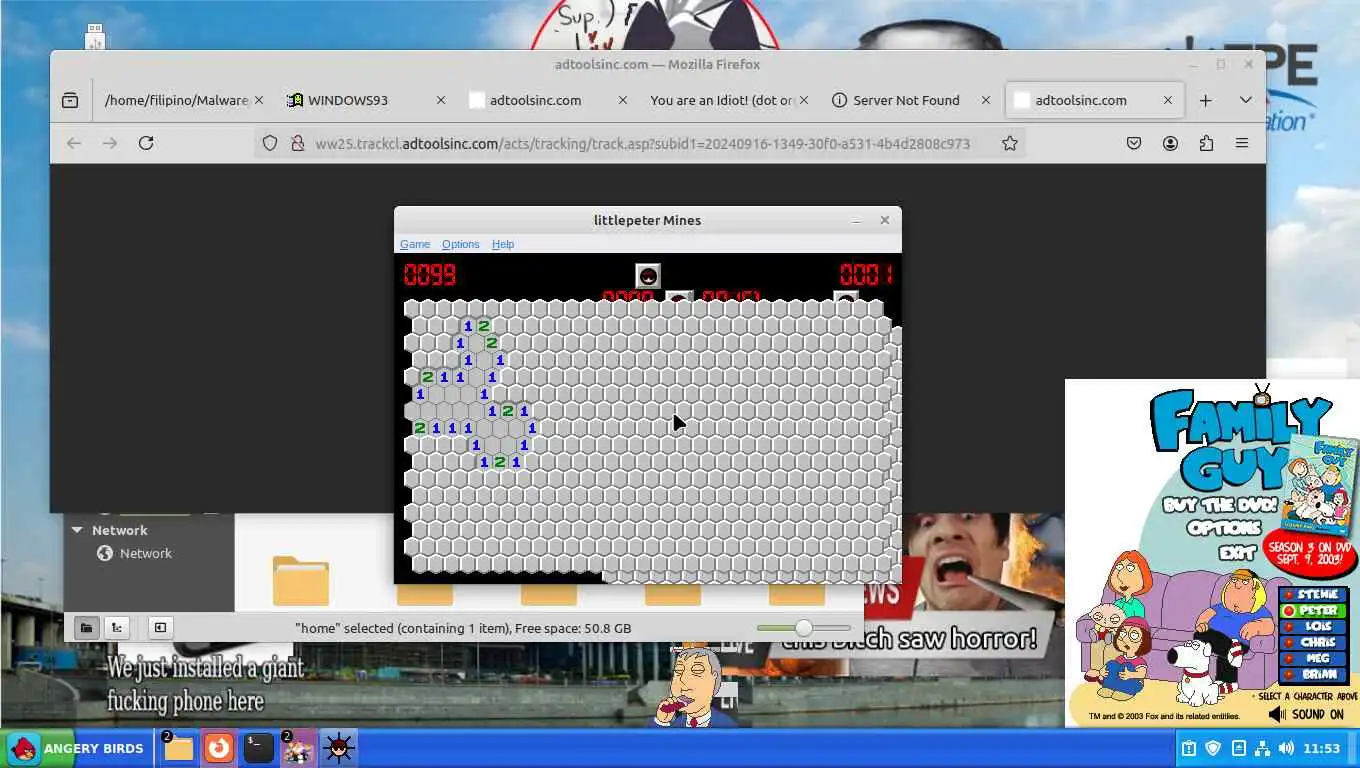Close the WINDOWS93 tab
This screenshot has width=1360, height=768.
[441, 100]
